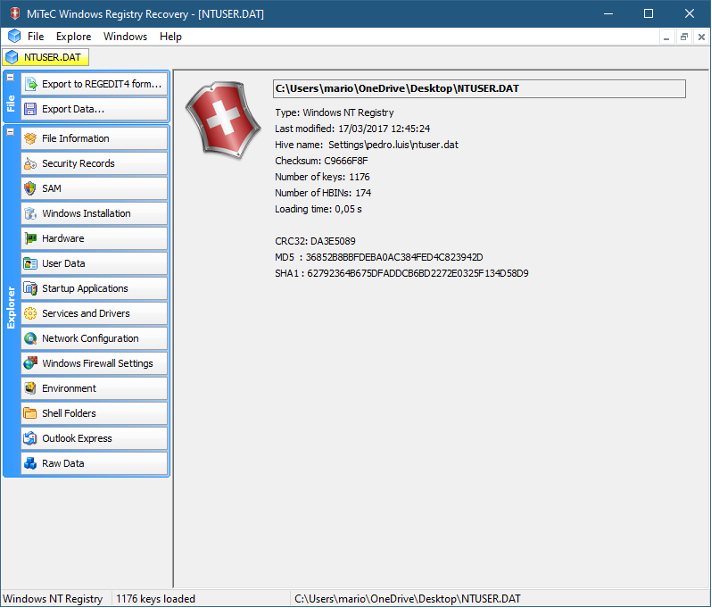Image resolution: width=712 pixels, height=608 pixels.
Task: Click the Startup Applications icon
Action: click(30, 288)
